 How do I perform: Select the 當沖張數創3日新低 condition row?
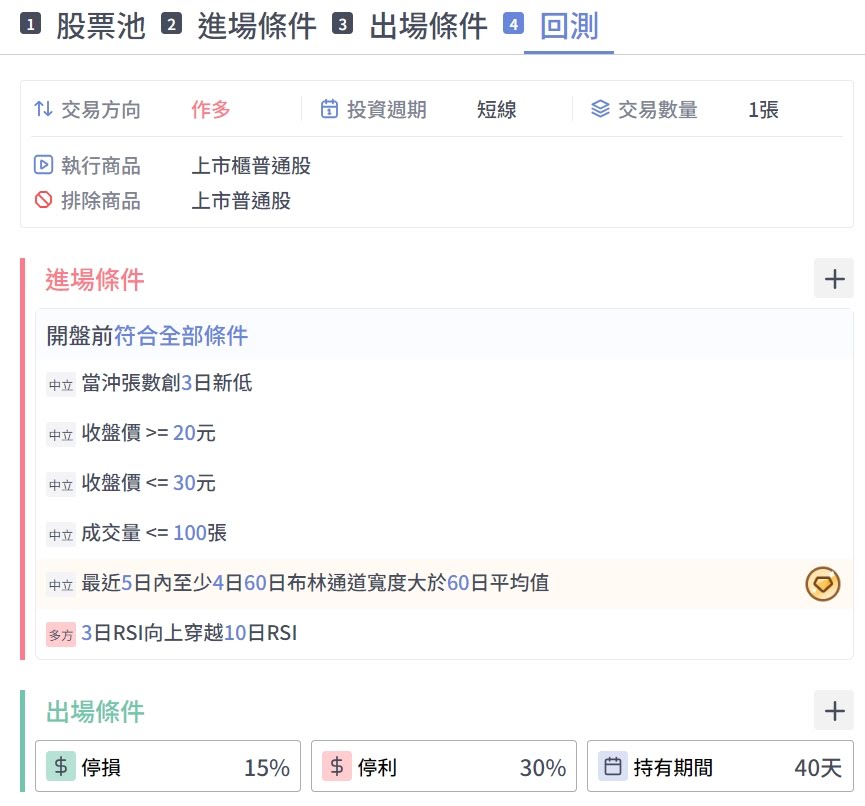(x=167, y=383)
